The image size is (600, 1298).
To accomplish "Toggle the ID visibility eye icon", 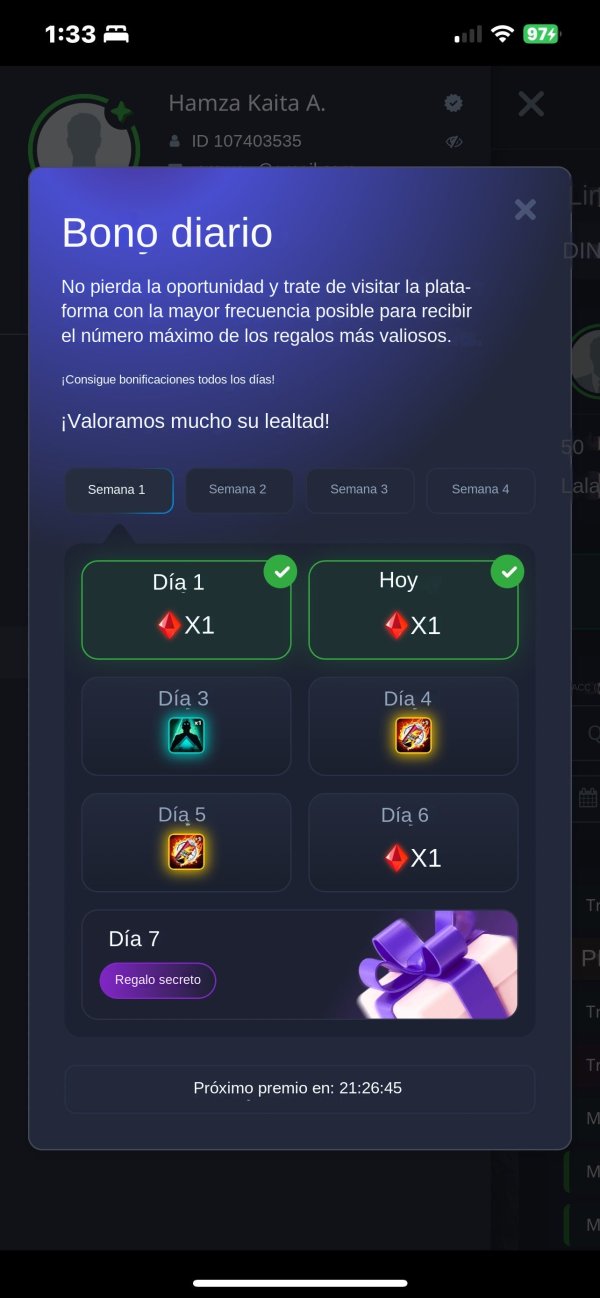I will [454, 142].
